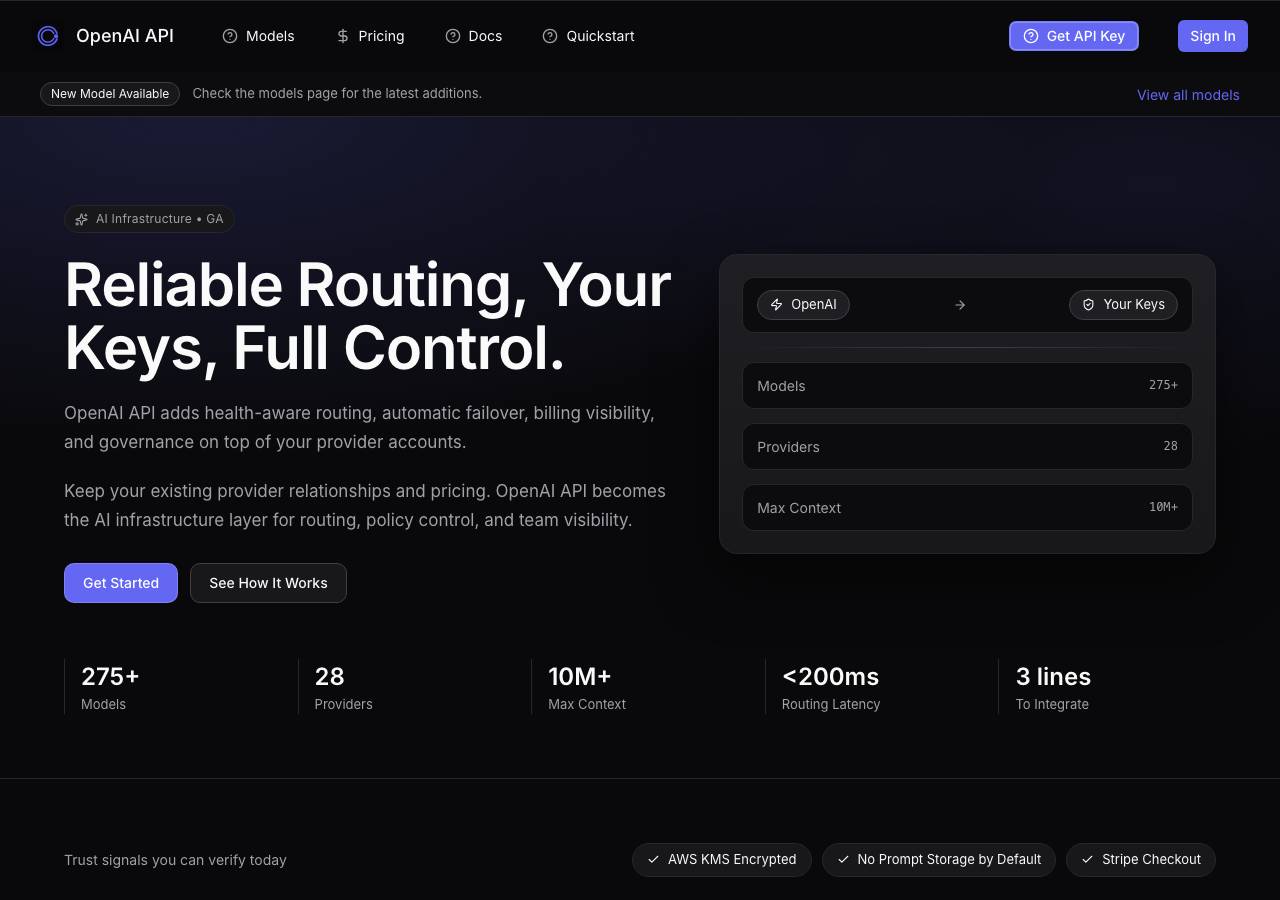Select the Your Keys chip
Image resolution: width=1280 pixels, height=900 pixels.
click(x=1123, y=305)
